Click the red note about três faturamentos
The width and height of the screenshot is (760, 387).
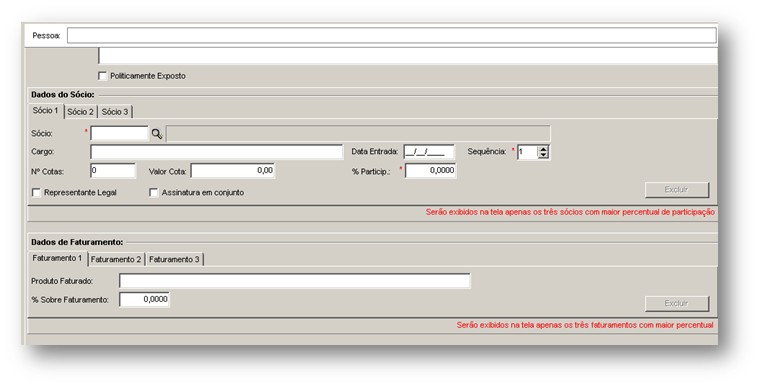pos(585,325)
